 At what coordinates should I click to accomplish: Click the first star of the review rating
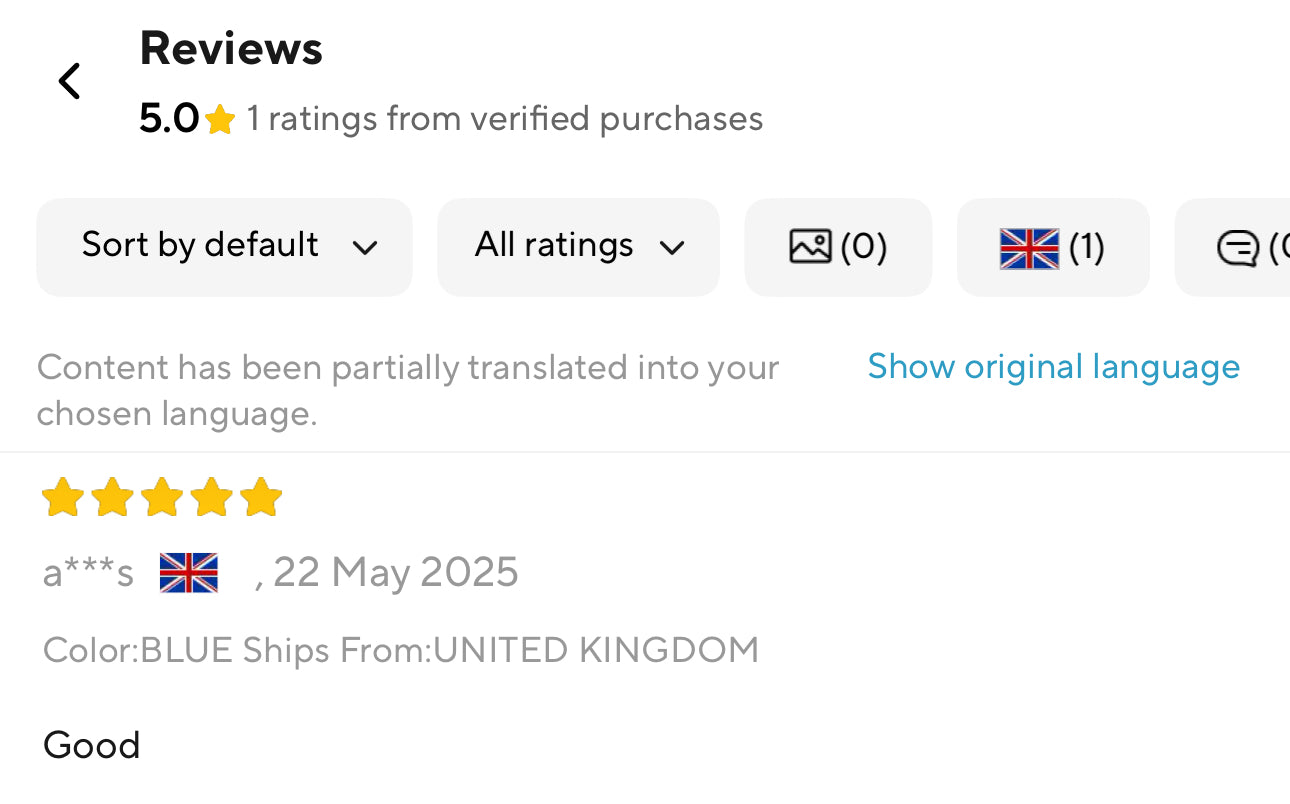pyautogui.click(x=62, y=497)
